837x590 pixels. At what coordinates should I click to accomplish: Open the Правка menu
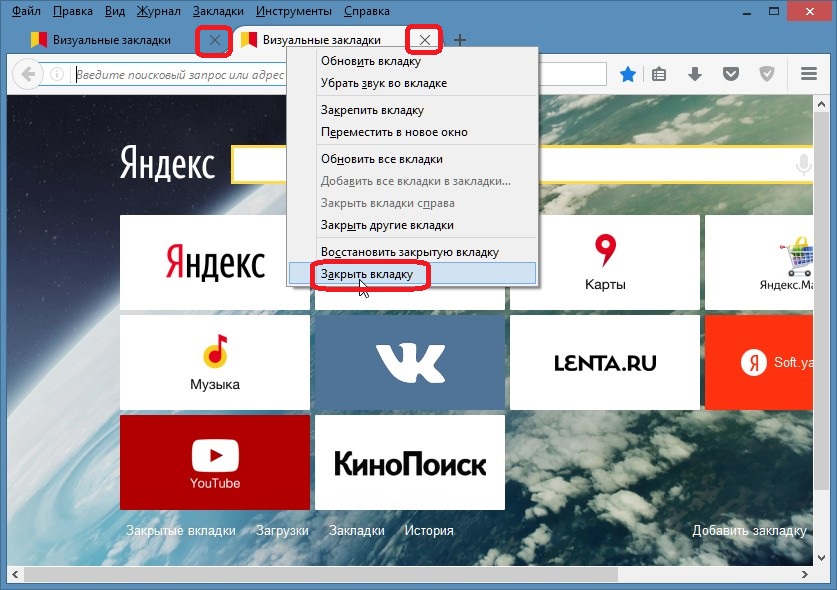tap(73, 11)
